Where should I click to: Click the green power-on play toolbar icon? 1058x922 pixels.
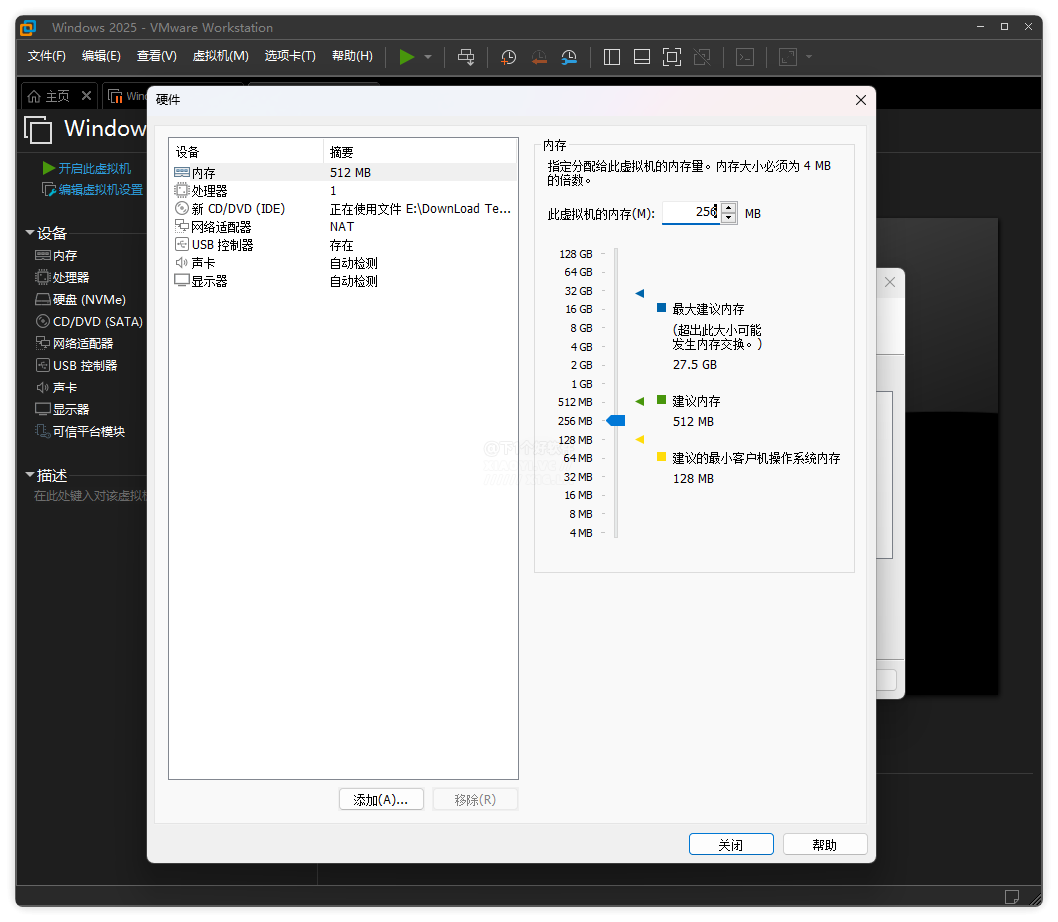pos(406,57)
